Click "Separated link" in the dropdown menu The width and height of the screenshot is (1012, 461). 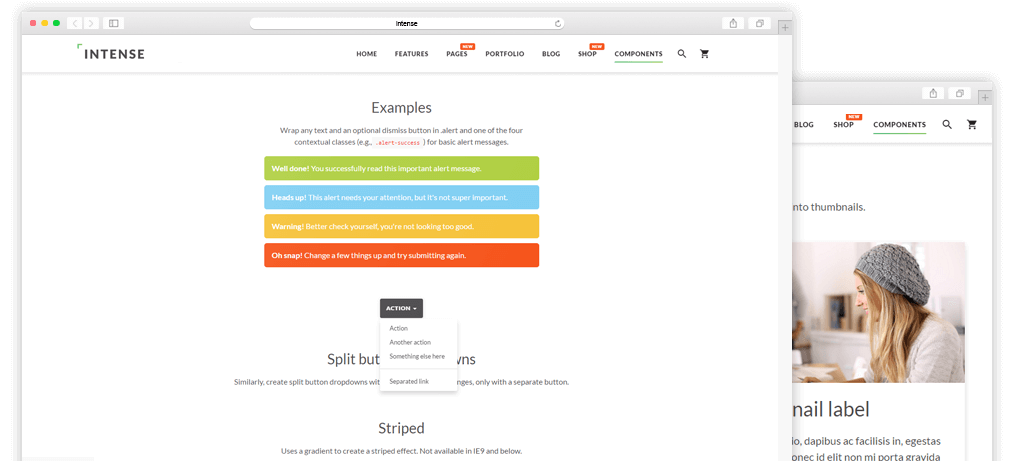(x=409, y=381)
